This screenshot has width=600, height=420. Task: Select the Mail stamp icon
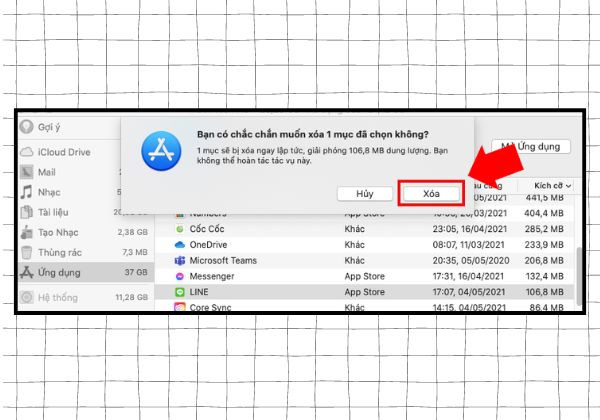[x=27, y=172]
